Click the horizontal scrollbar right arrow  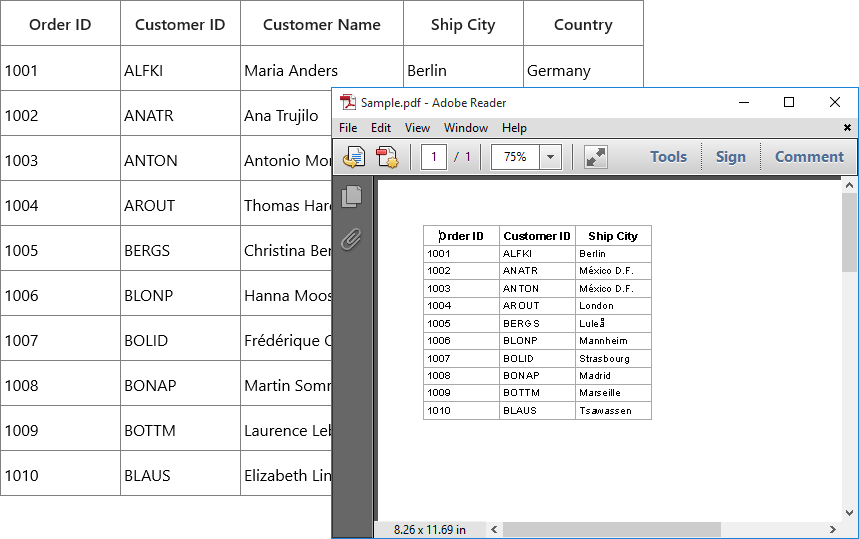pos(833,530)
